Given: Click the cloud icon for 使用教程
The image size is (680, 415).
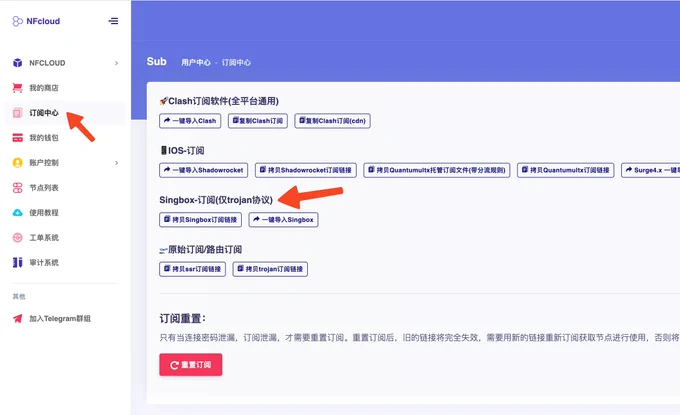Looking at the screenshot, I should (17, 212).
